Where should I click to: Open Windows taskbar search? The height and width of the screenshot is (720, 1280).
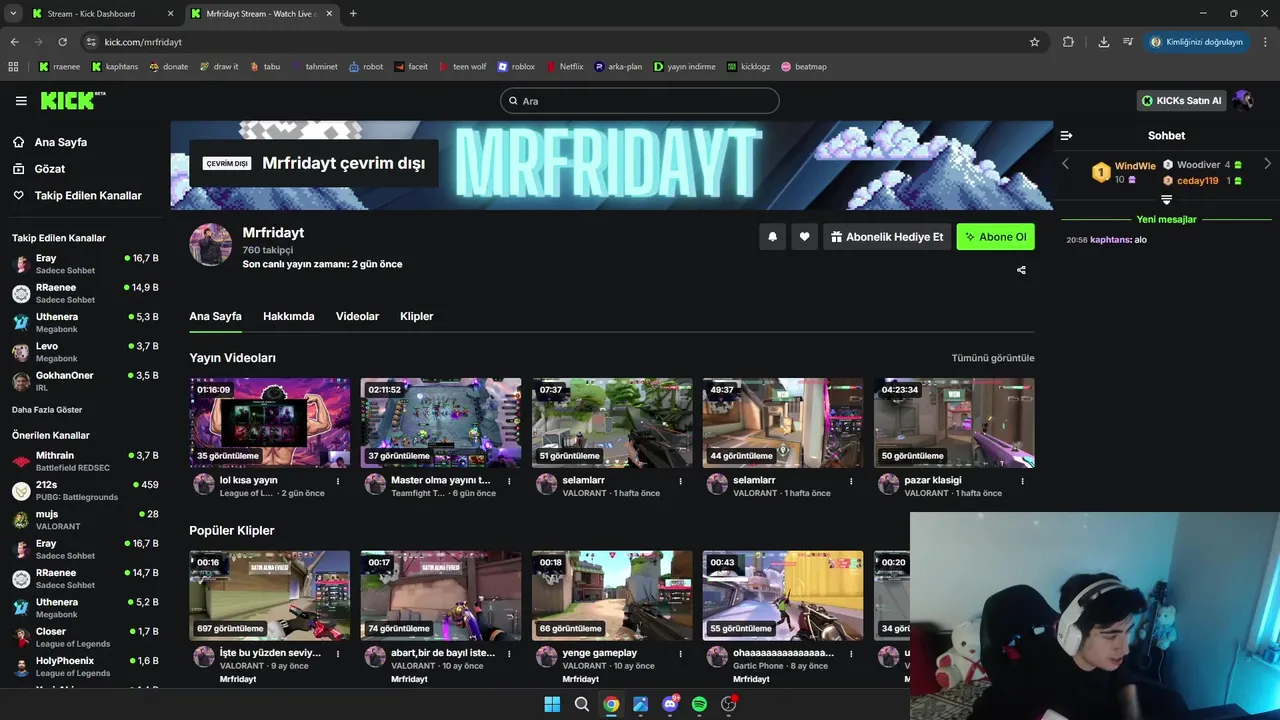(x=581, y=704)
